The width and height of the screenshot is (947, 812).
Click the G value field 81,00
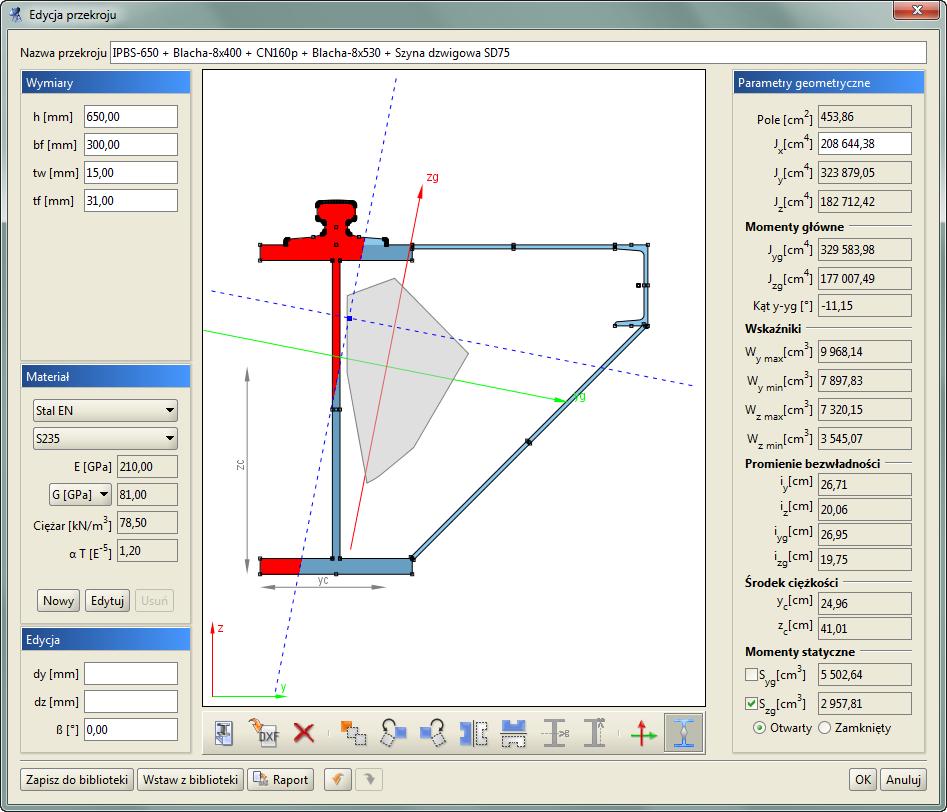[147, 494]
